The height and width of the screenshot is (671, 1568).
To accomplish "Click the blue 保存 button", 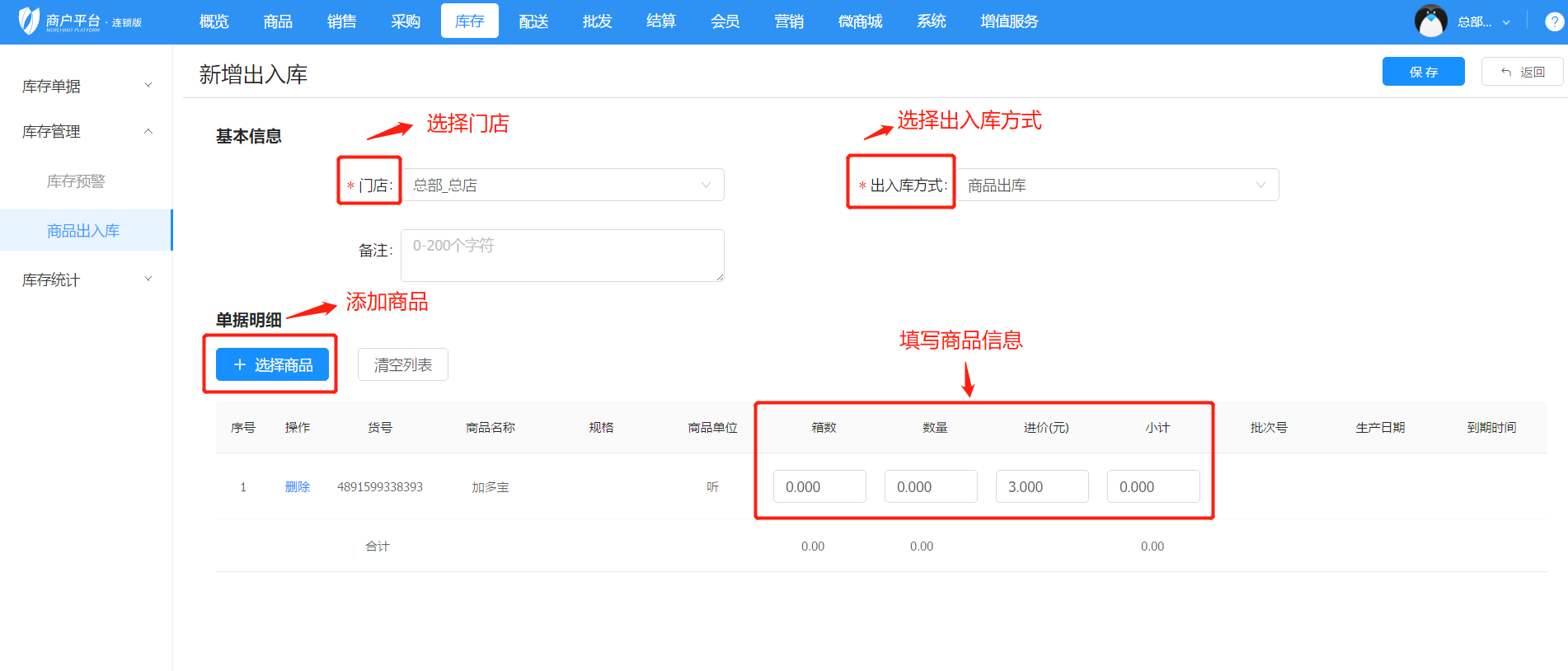I will [x=1423, y=72].
